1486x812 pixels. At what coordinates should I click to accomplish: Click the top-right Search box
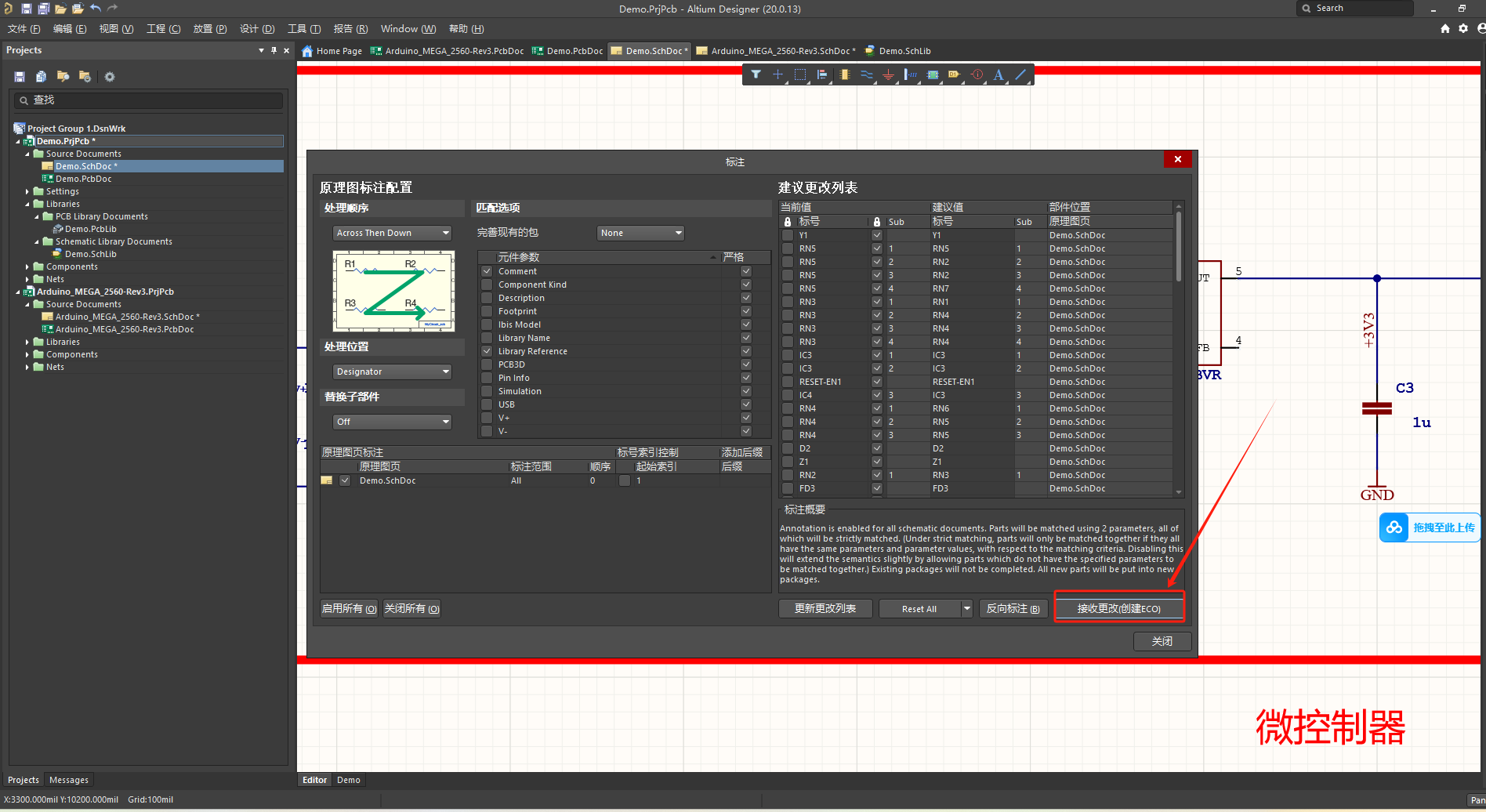point(1356,8)
